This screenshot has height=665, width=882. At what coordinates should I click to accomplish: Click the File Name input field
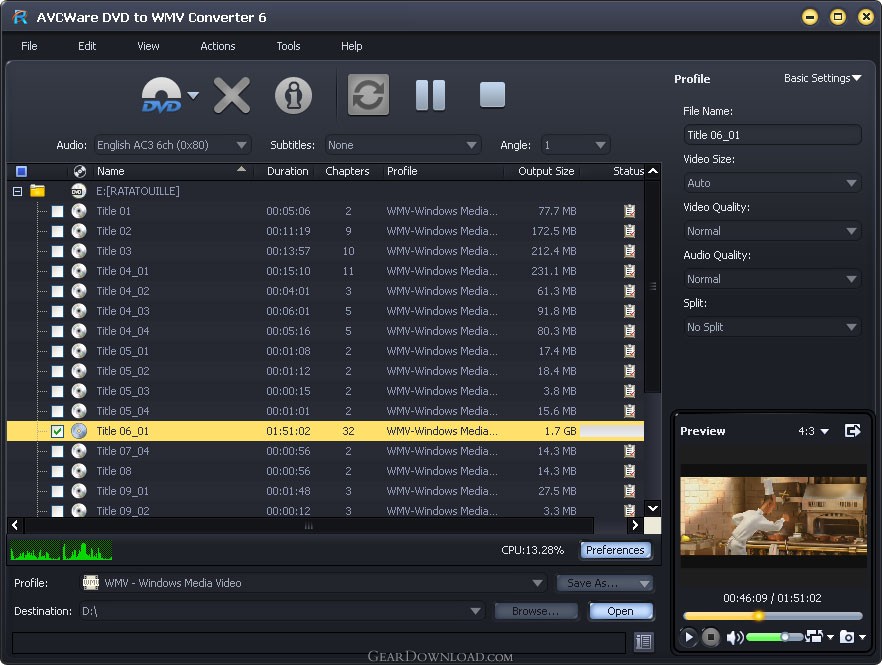coord(772,135)
